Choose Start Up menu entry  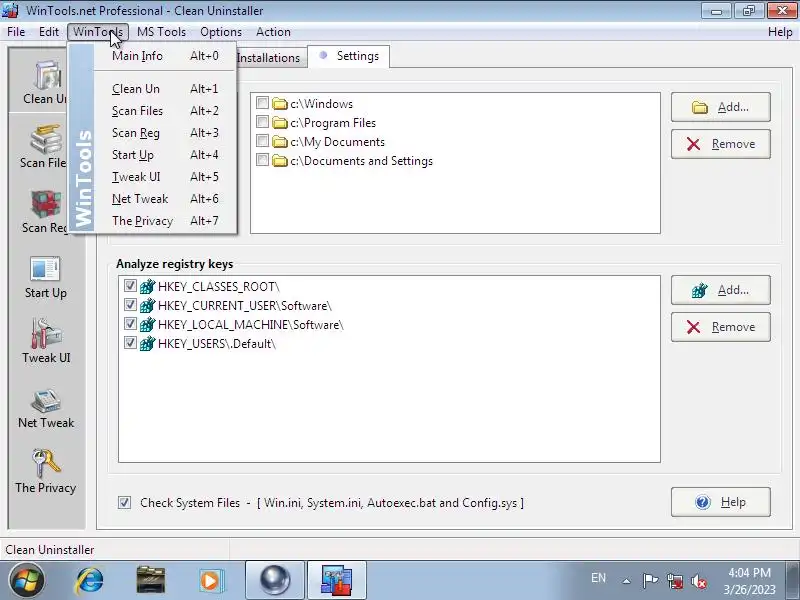(165, 155)
